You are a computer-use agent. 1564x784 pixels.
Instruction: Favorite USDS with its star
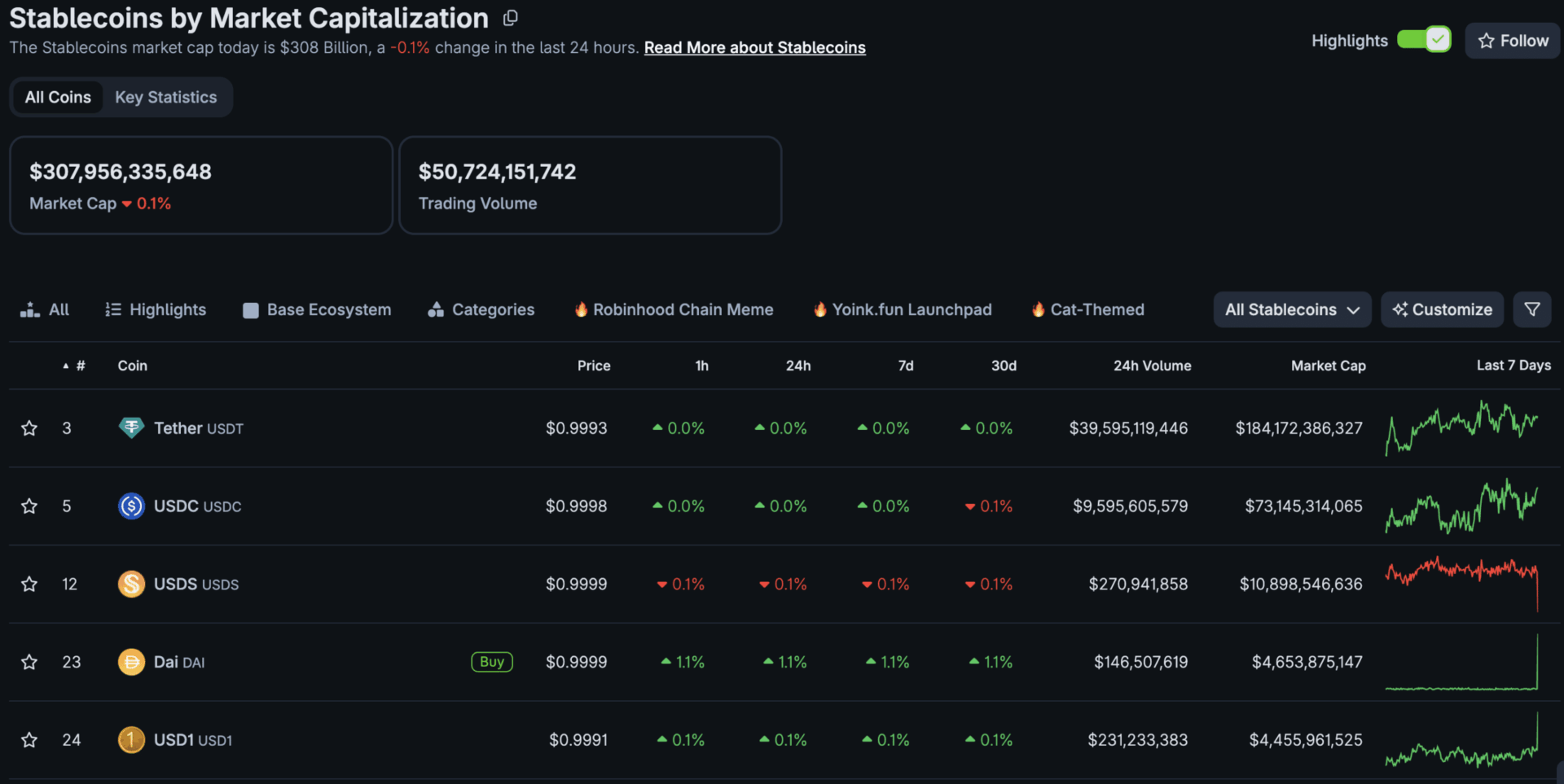29,585
